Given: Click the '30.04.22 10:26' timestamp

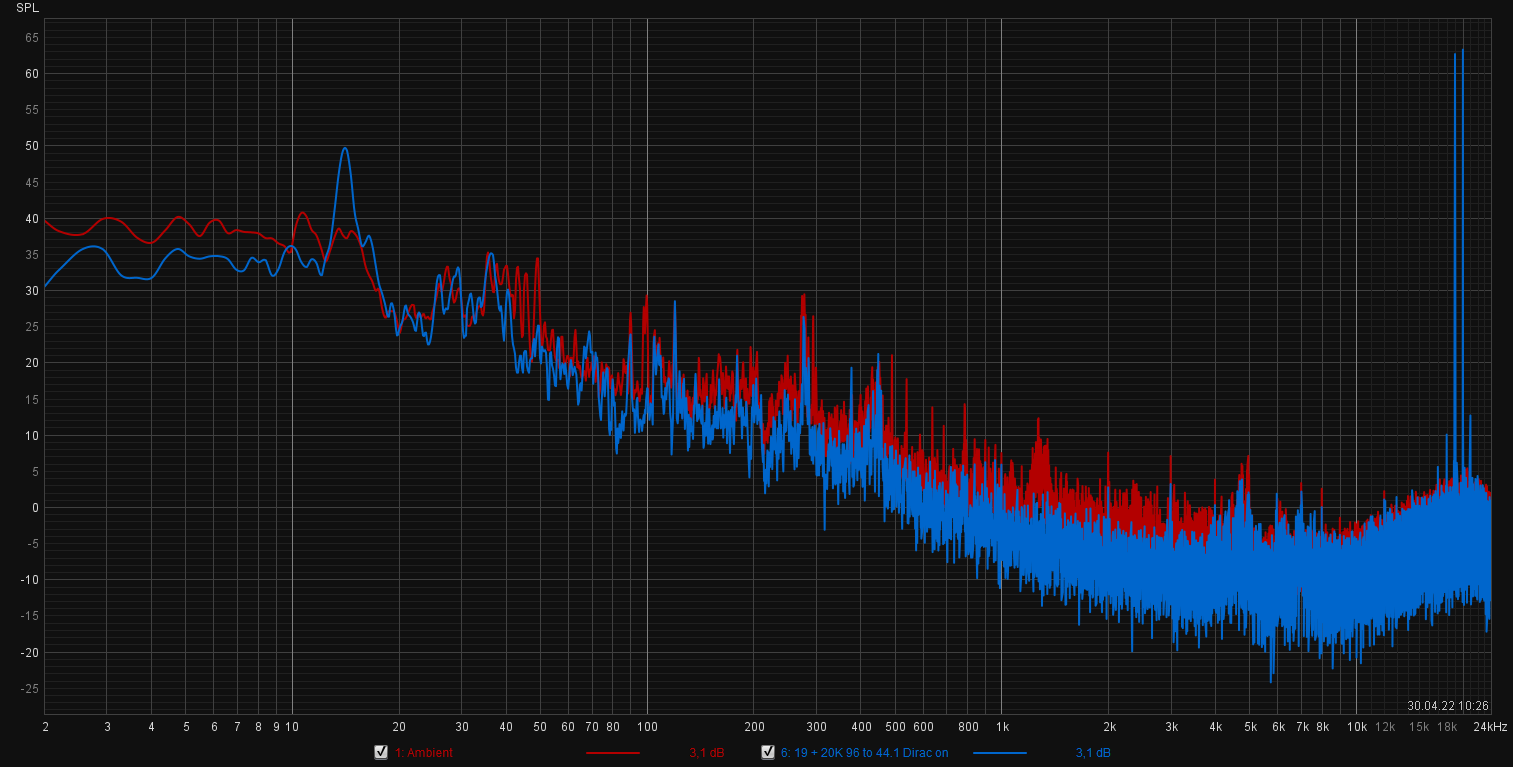Looking at the screenshot, I should 1447,705.
